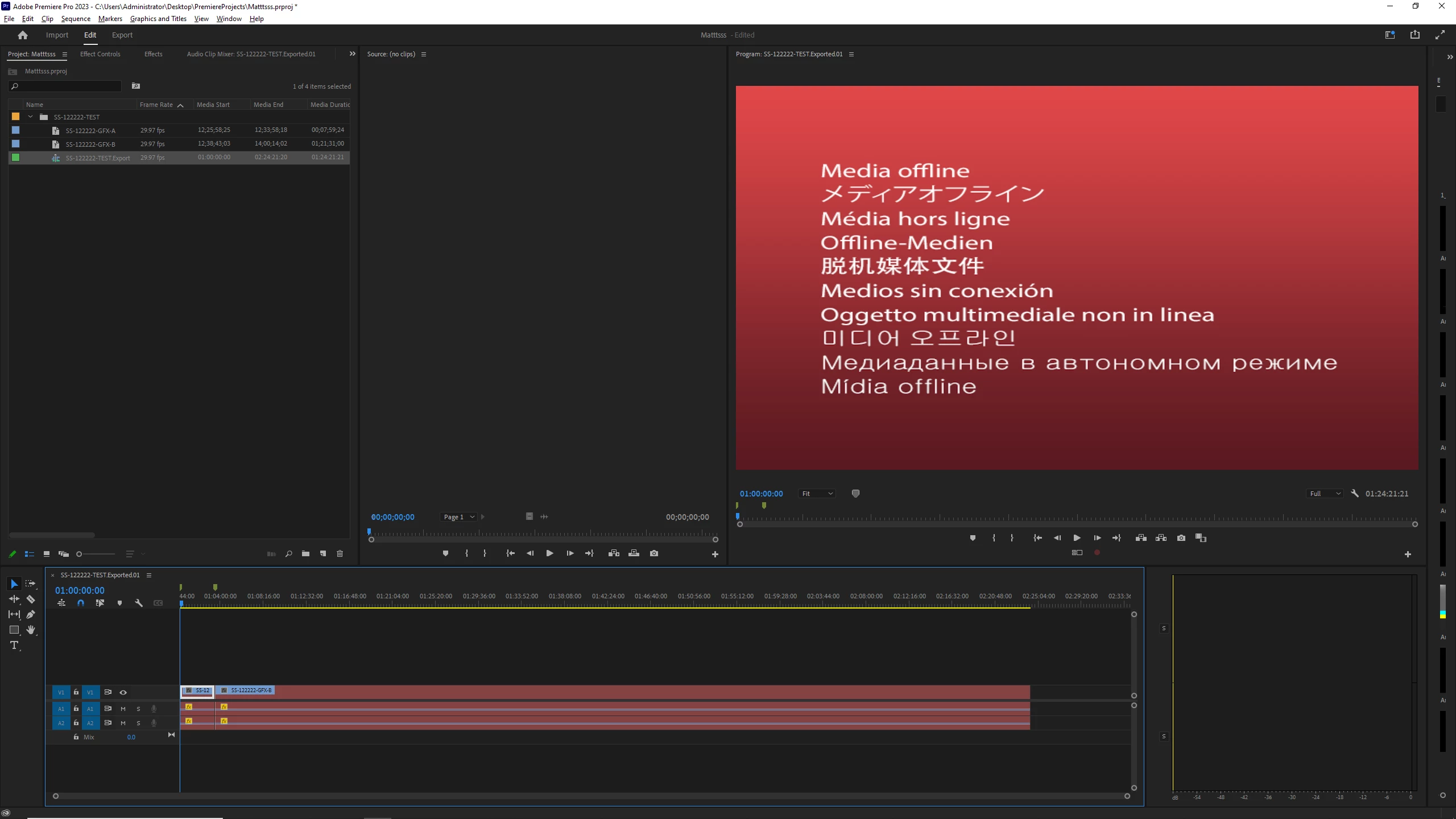The height and width of the screenshot is (819, 1456).
Task: Select the Type tool
Action: [x=14, y=645]
